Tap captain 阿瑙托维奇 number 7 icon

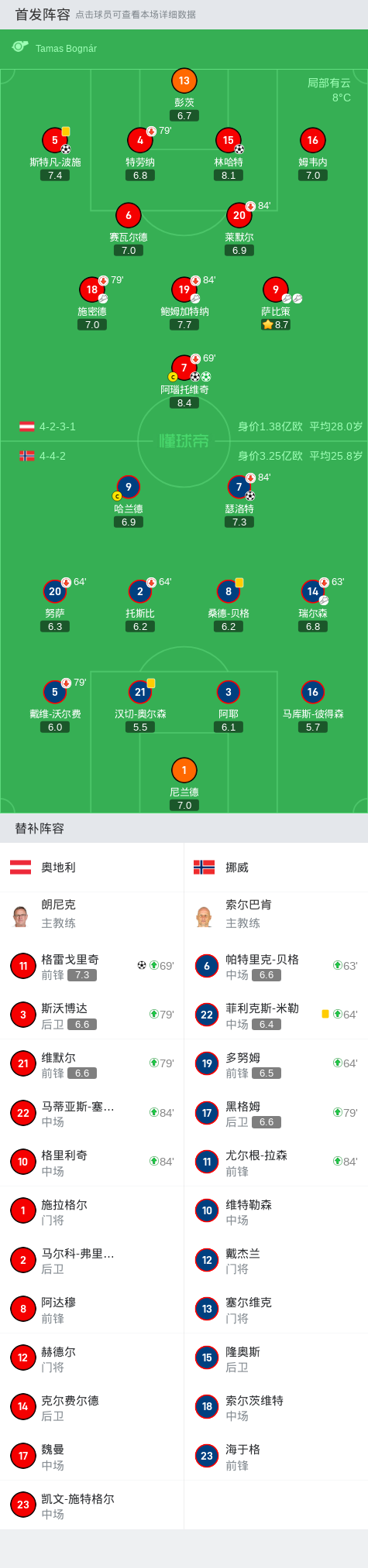coord(184,368)
